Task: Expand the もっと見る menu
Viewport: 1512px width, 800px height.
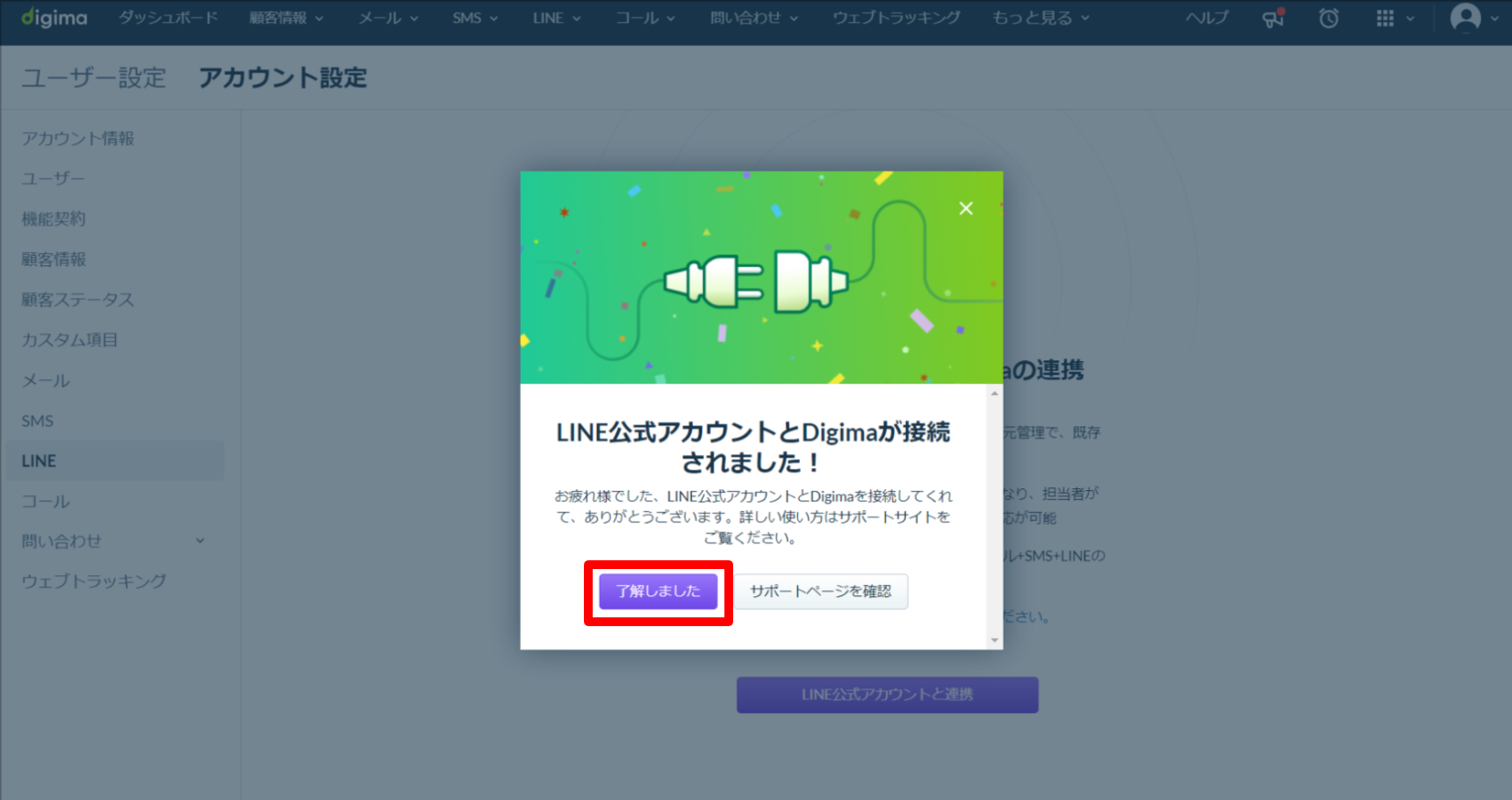Action: (x=1040, y=18)
